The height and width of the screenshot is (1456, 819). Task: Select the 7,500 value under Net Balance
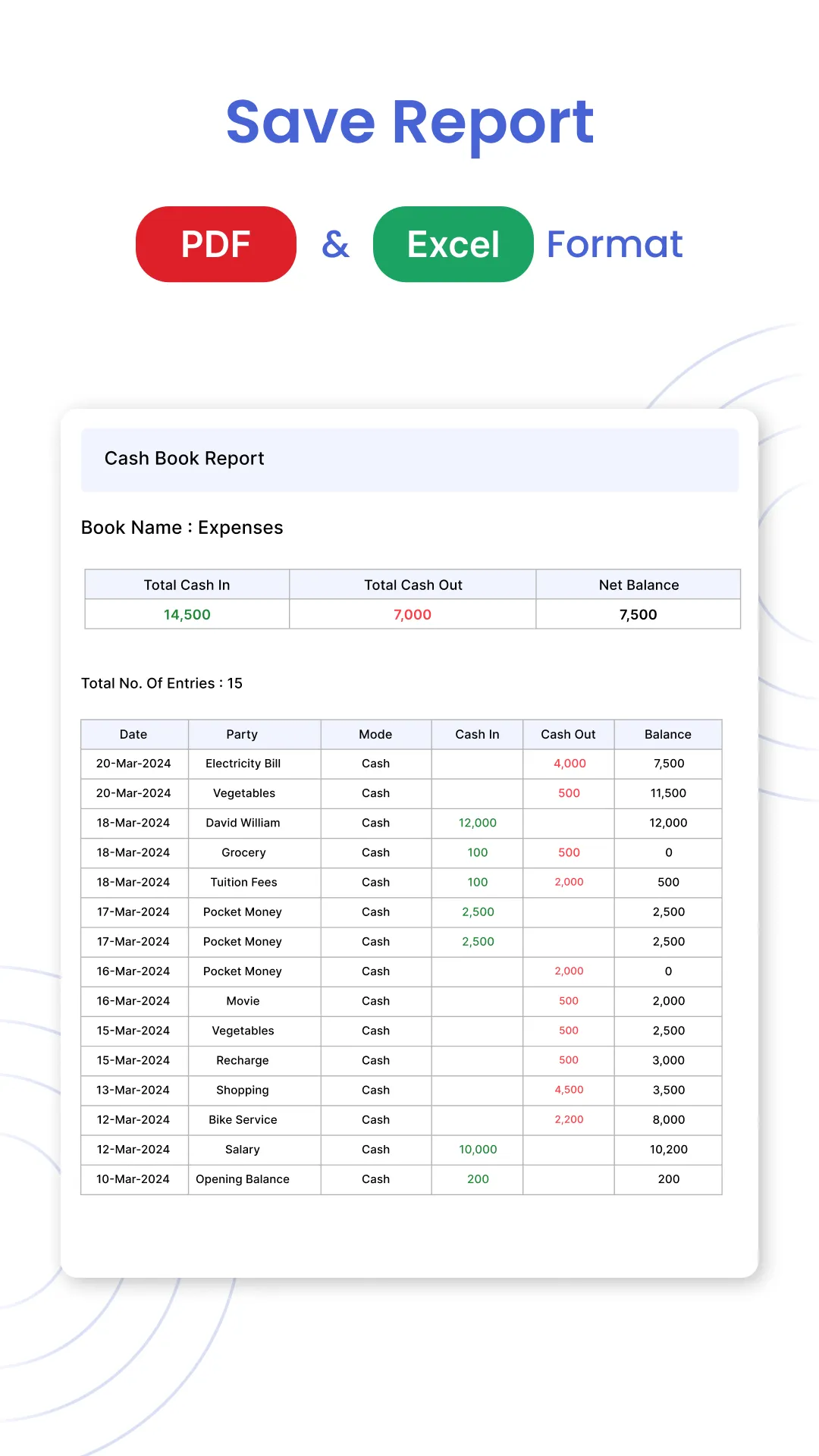click(x=639, y=614)
